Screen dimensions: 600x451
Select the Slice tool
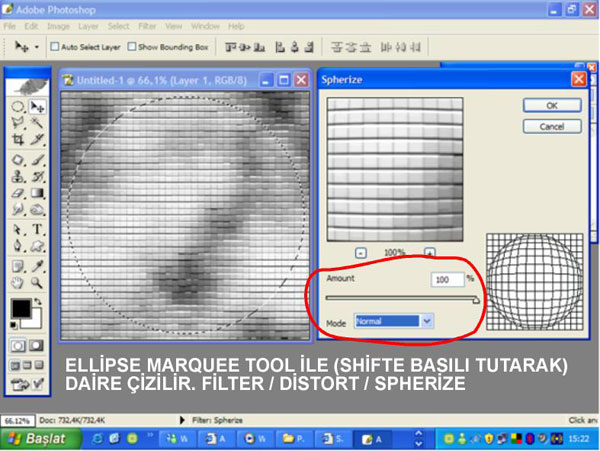click(x=37, y=139)
